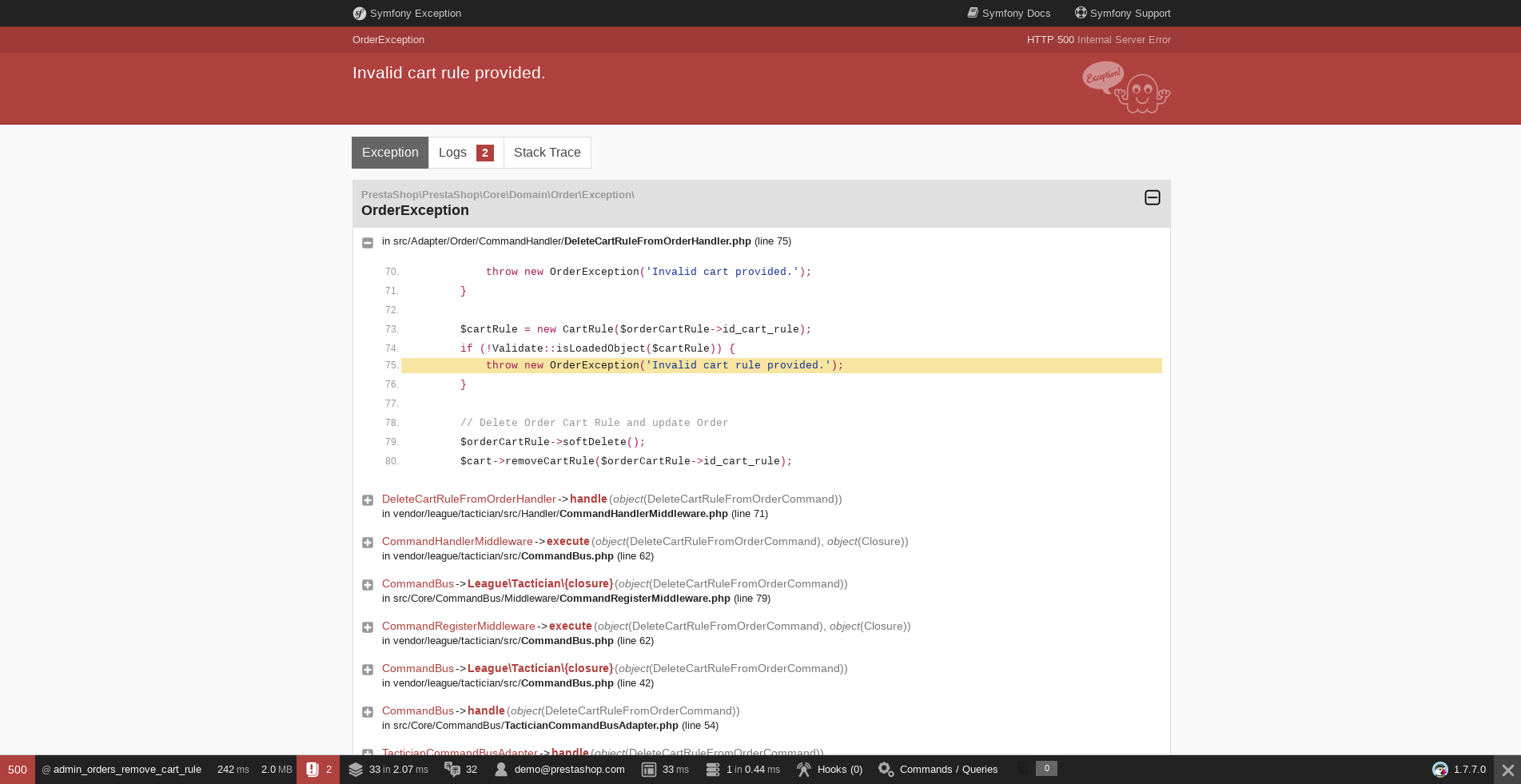The height and width of the screenshot is (784, 1521).
Task: Expand the CommandBus handle trace entry
Action: (367, 711)
